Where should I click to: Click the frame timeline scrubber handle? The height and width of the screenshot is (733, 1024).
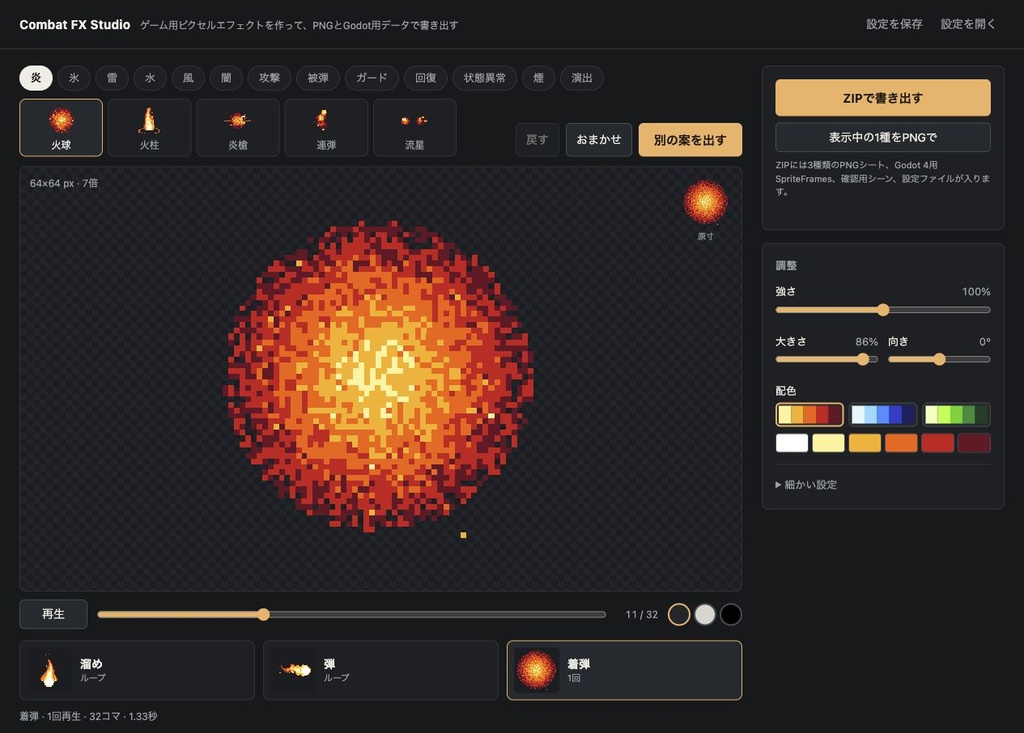[263, 614]
